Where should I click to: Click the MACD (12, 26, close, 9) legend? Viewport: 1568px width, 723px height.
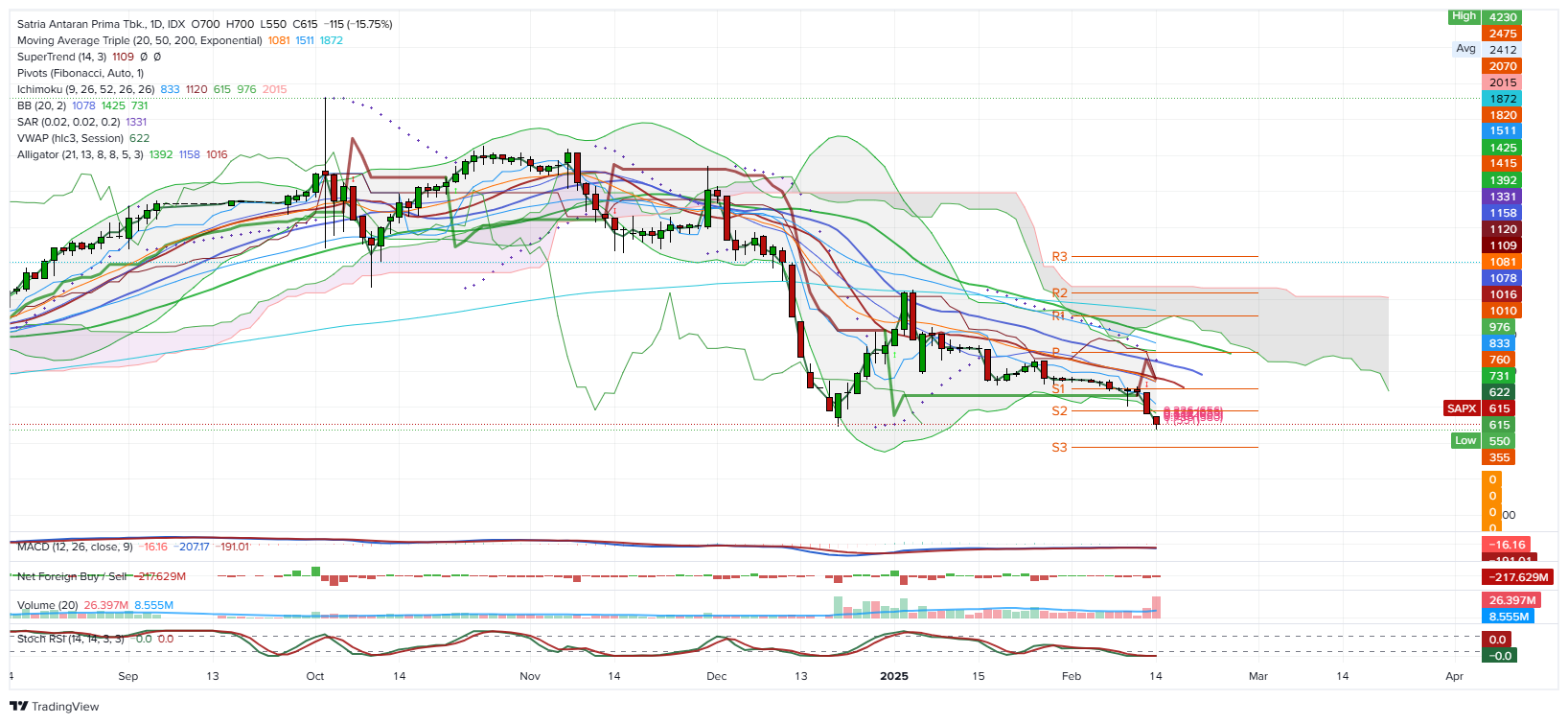click(x=133, y=547)
